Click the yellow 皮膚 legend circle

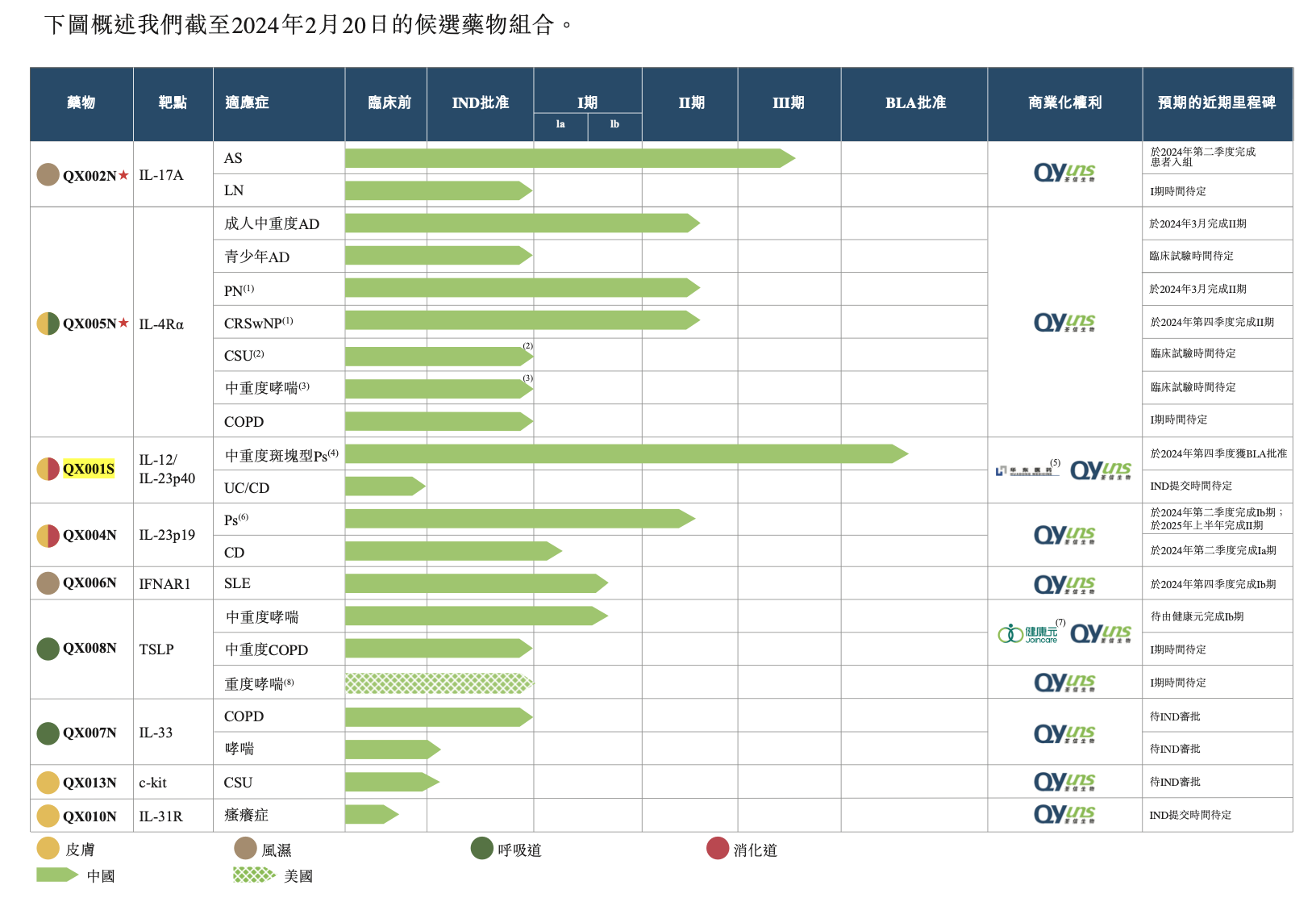[48, 849]
